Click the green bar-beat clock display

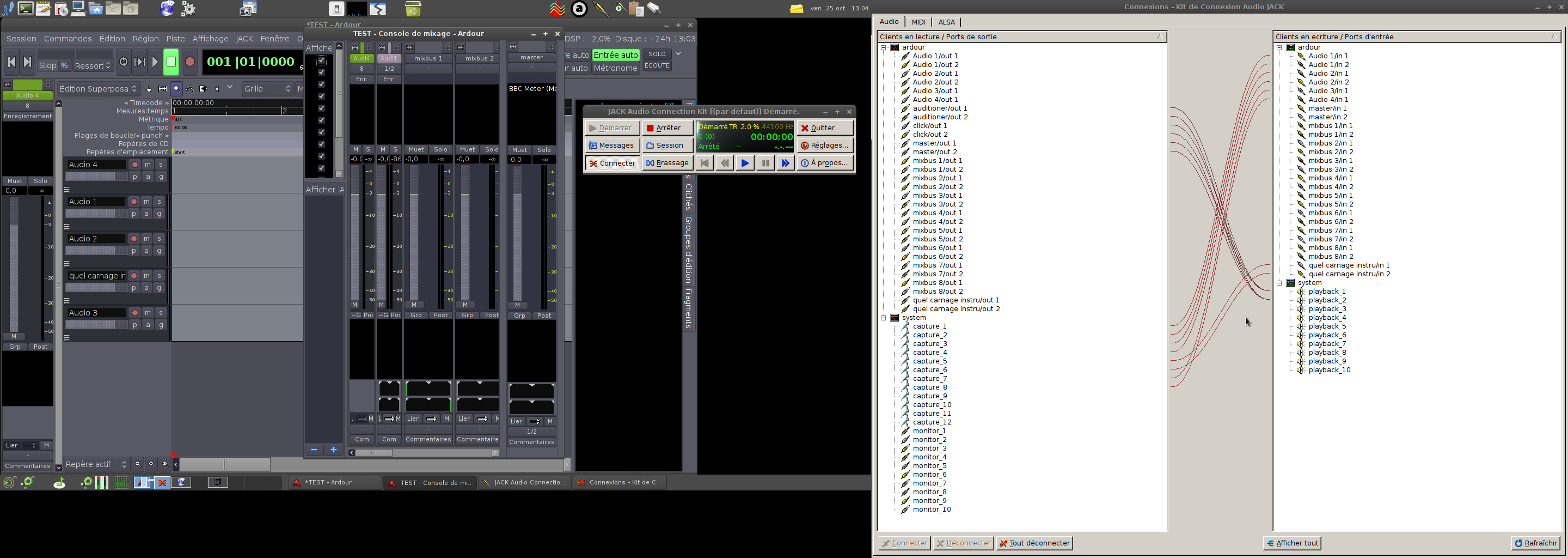click(x=252, y=62)
